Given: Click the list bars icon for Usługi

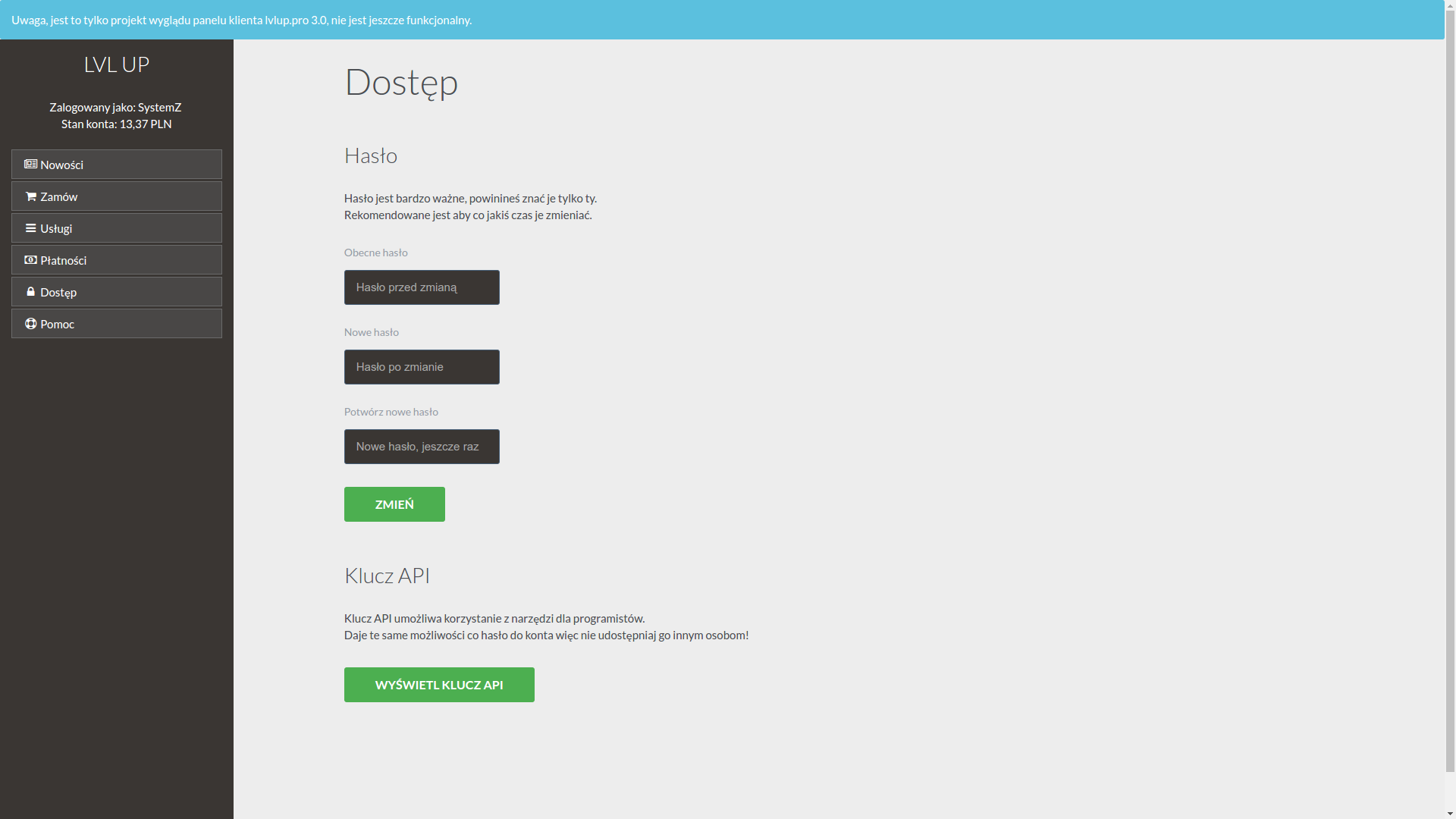Looking at the screenshot, I should [x=31, y=228].
